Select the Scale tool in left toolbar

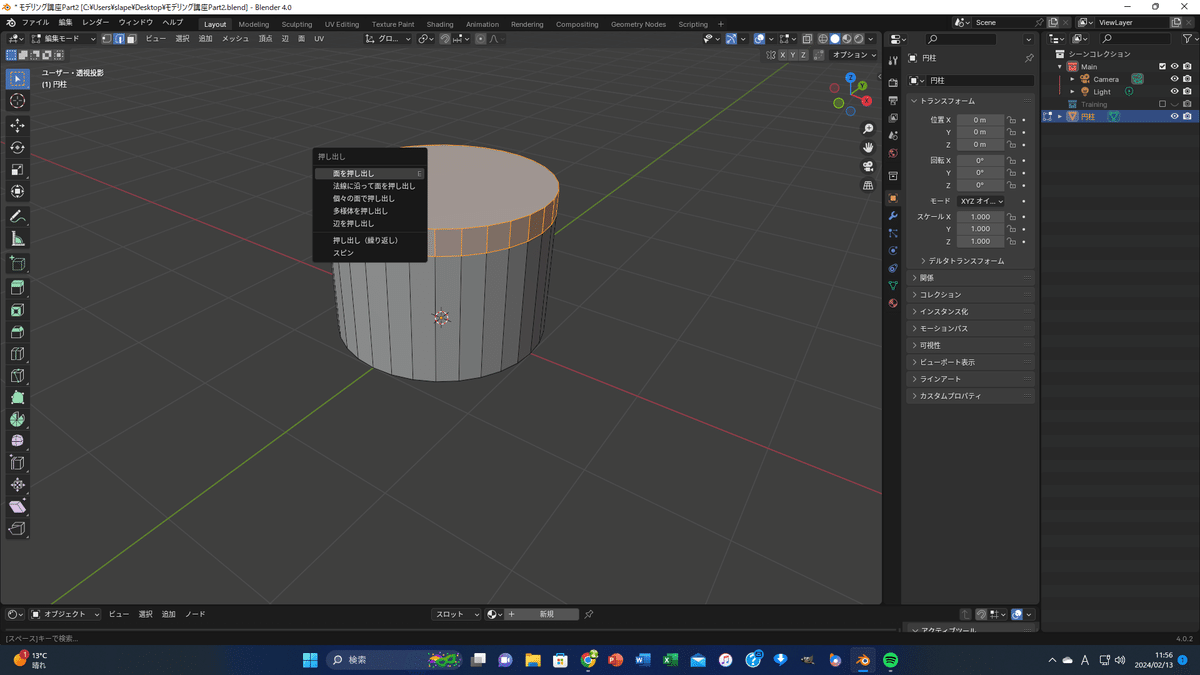[x=18, y=169]
